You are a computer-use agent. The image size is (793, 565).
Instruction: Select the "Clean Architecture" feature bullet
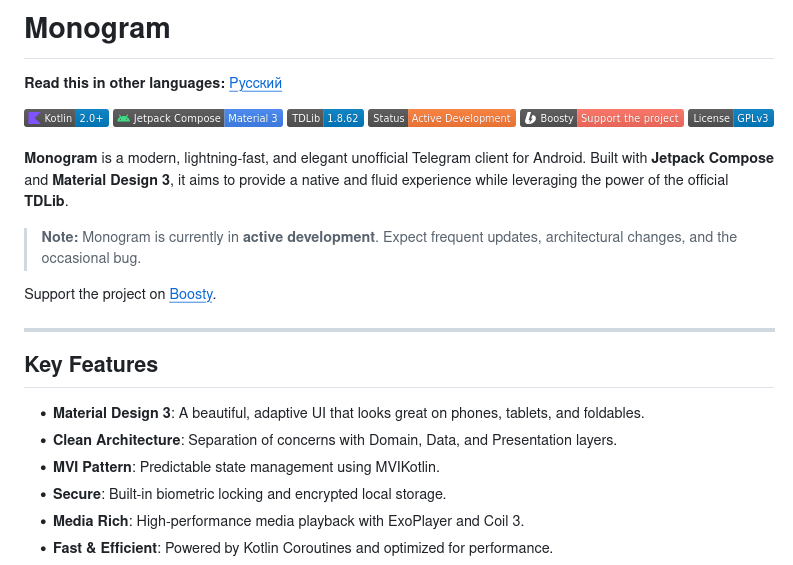pyautogui.click(x=116, y=440)
